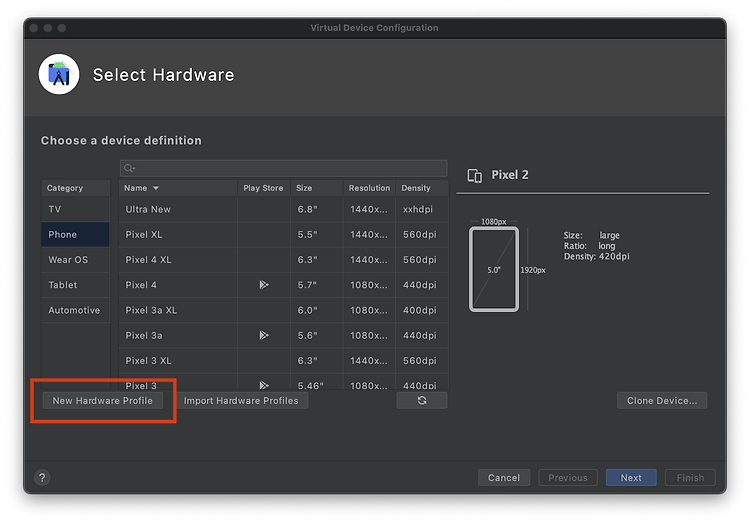The width and height of the screenshot is (750, 523).
Task: Select the Pixel 4 XL device row
Action: tap(284, 259)
